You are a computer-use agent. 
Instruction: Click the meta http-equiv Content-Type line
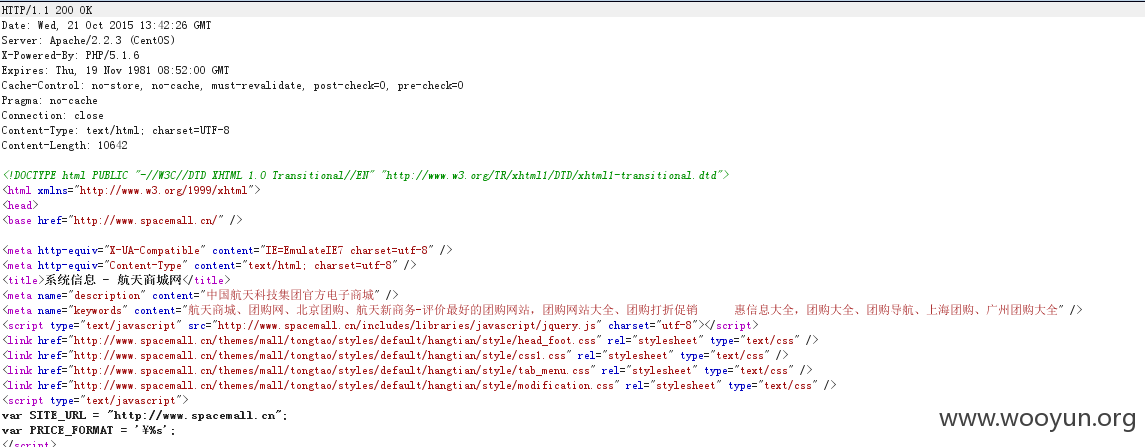[209, 265]
